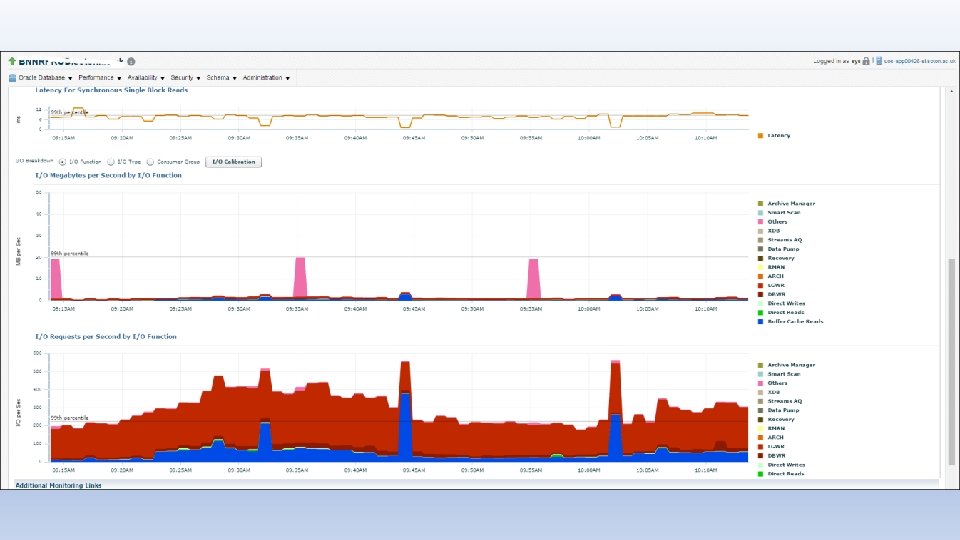Click the Others pink legend marker in Megabytes chart
The height and width of the screenshot is (540, 960).
pyautogui.click(x=760, y=222)
